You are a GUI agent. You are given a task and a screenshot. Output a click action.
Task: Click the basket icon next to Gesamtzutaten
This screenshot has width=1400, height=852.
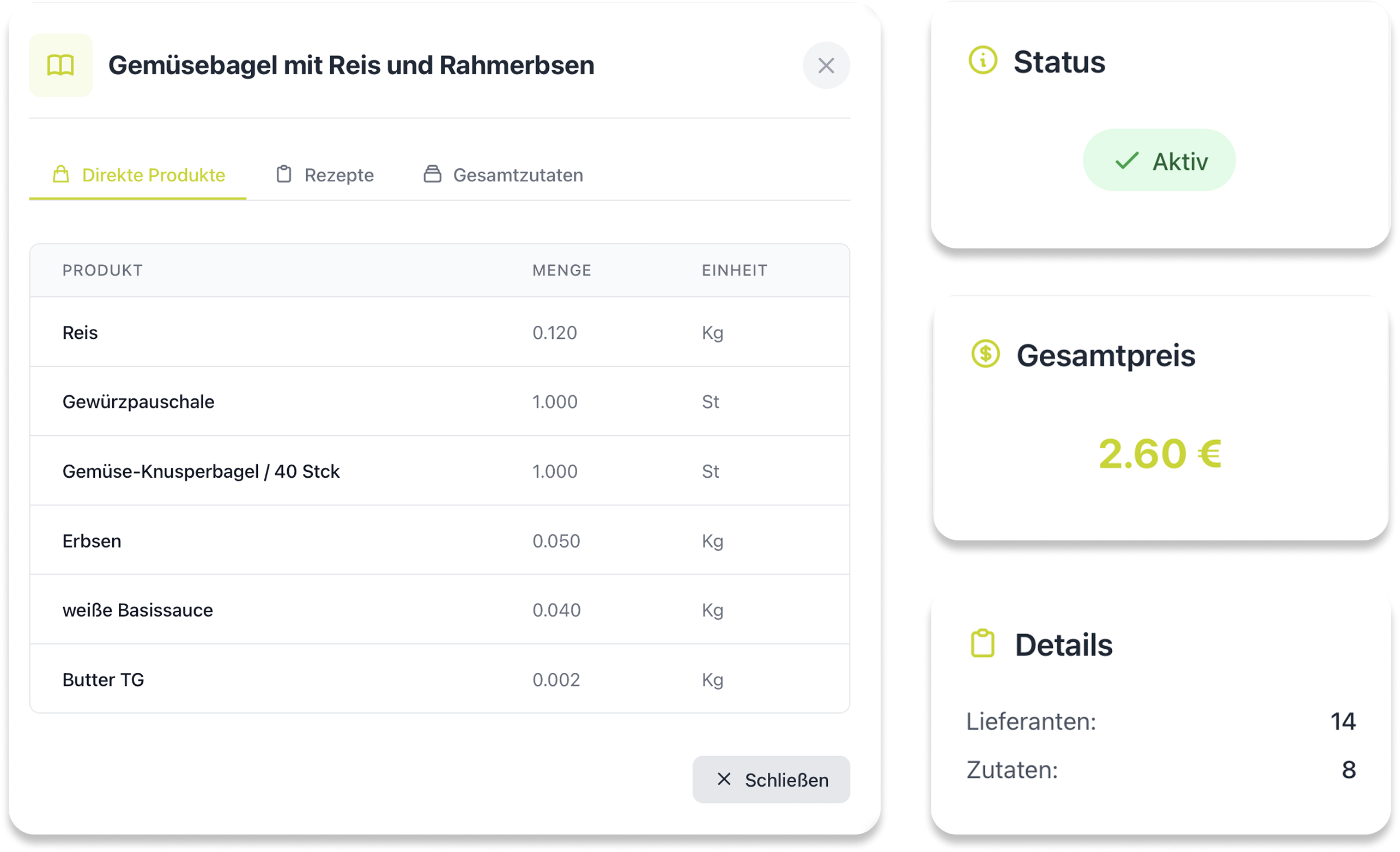pos(432,174)
